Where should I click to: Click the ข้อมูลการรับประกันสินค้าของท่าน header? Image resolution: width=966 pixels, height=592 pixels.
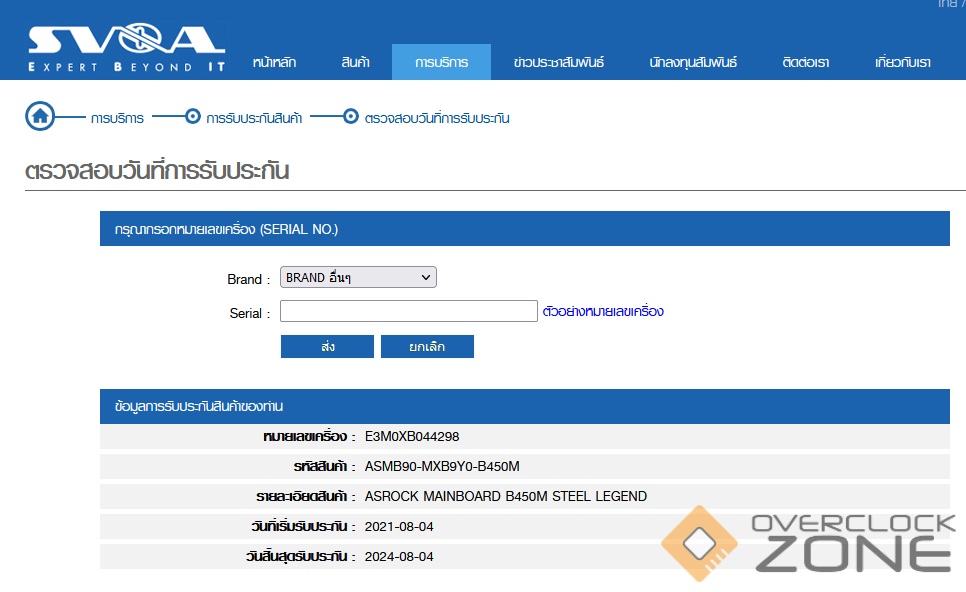(x=525, y=407)
